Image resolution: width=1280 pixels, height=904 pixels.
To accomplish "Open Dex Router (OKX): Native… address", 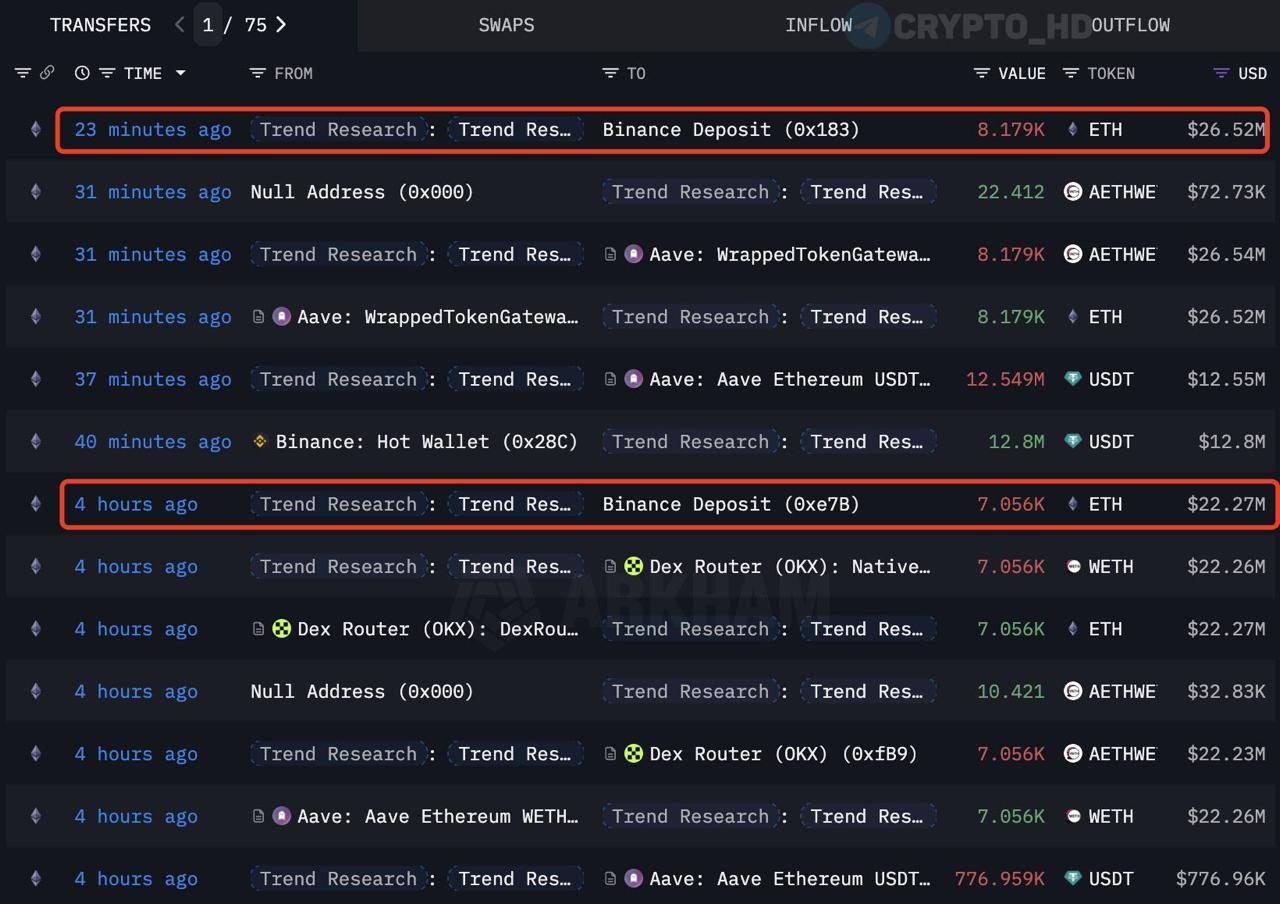I will click(x=790, y=566).
